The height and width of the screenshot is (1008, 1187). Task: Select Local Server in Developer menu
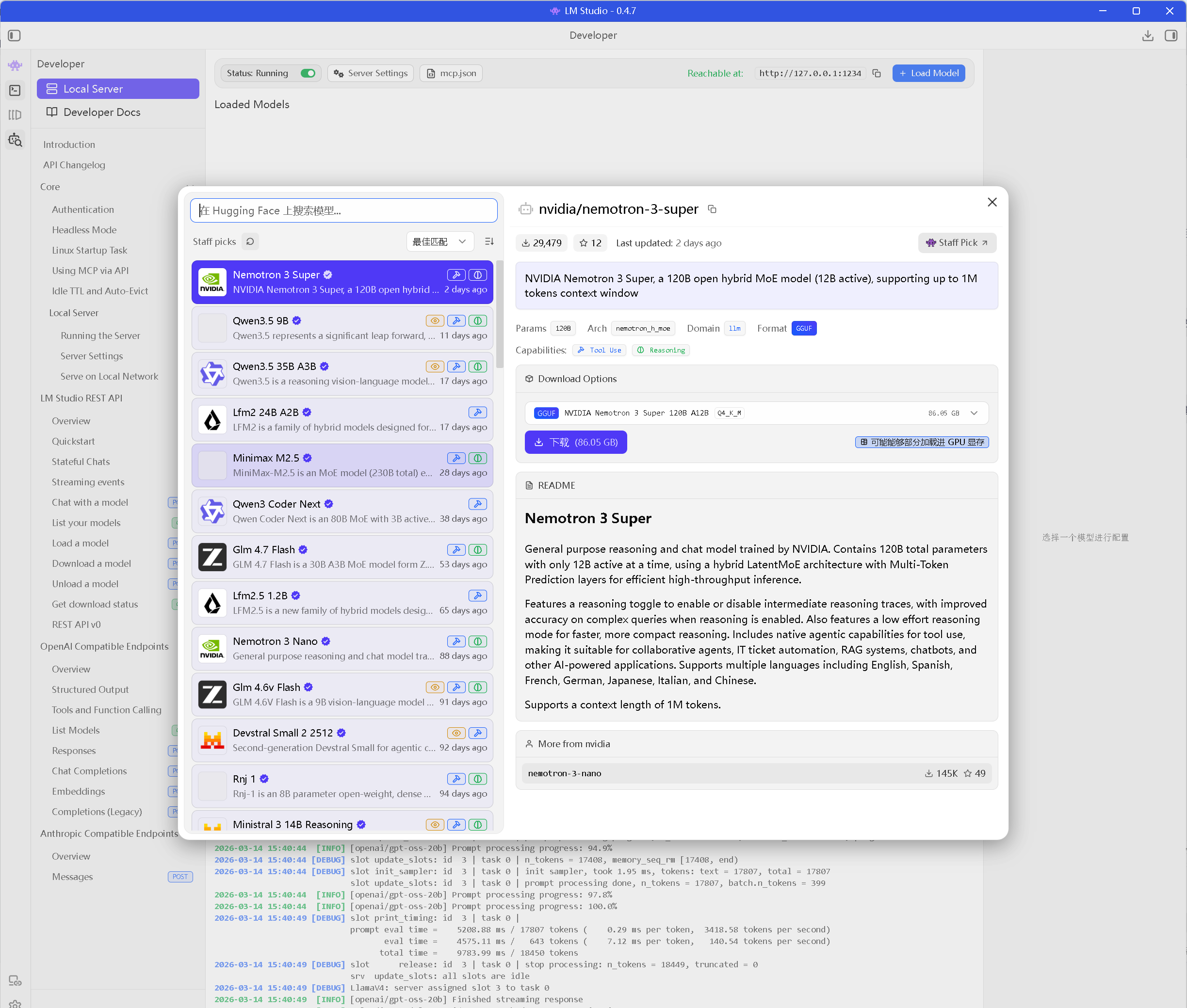tap(118, 89)
